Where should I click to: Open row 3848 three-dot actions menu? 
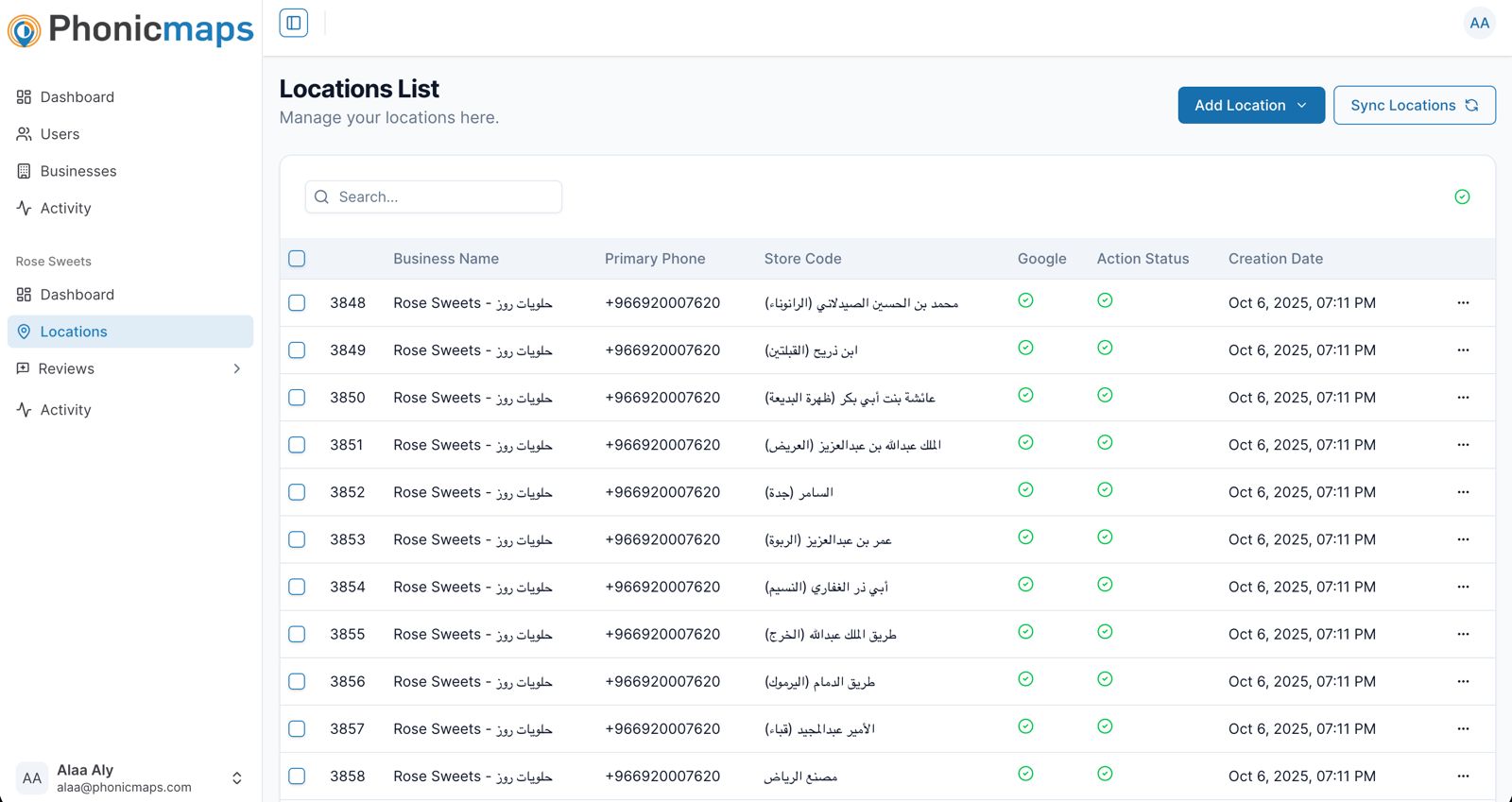click(1463, 303)
